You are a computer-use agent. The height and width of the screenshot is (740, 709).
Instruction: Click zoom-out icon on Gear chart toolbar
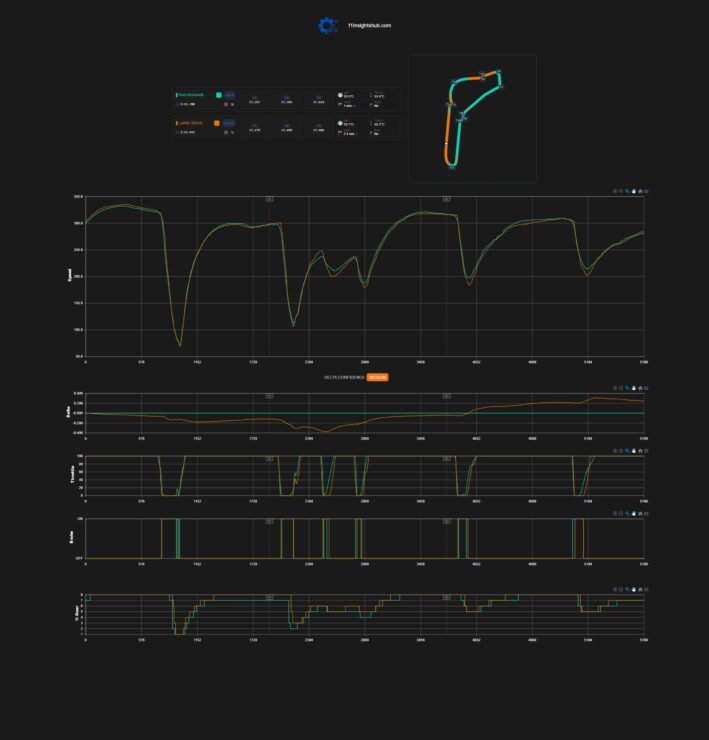pos(621,589)
